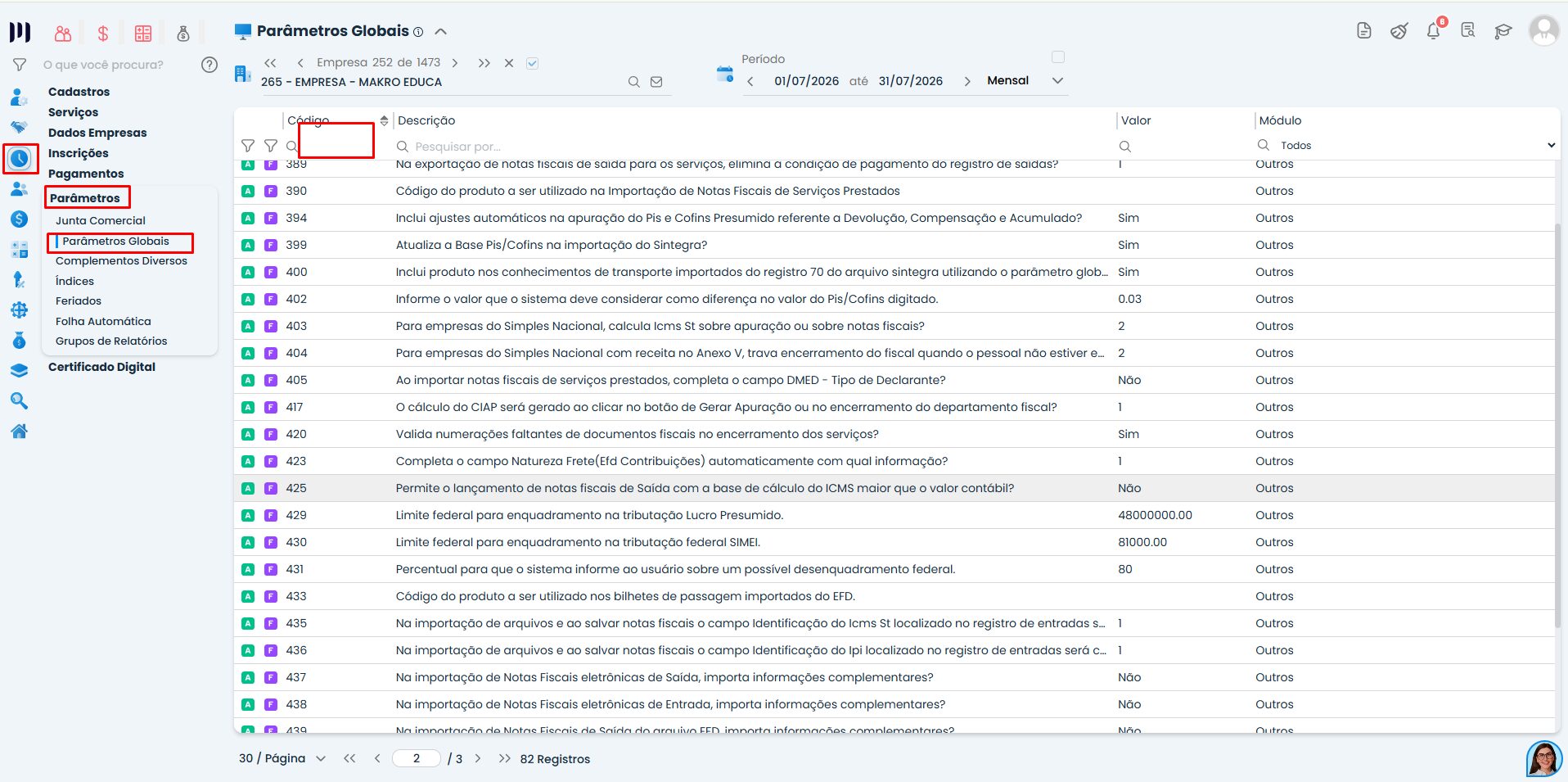The height and width of the screenshot is (782, 1568).
Task: Sort the Código column
Action: (x=384, y=121)
